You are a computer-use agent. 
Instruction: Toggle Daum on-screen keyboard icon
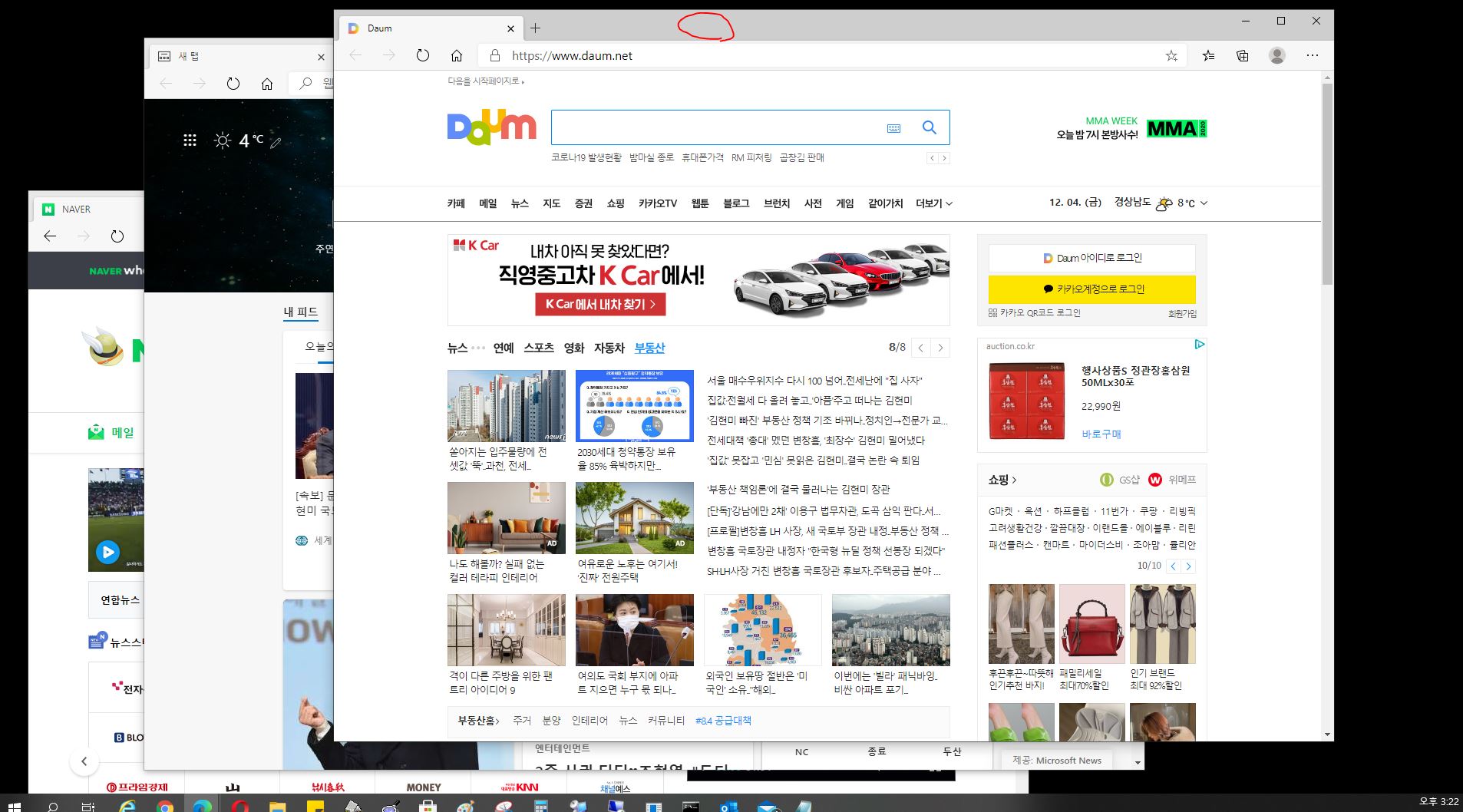click(893, 128)
